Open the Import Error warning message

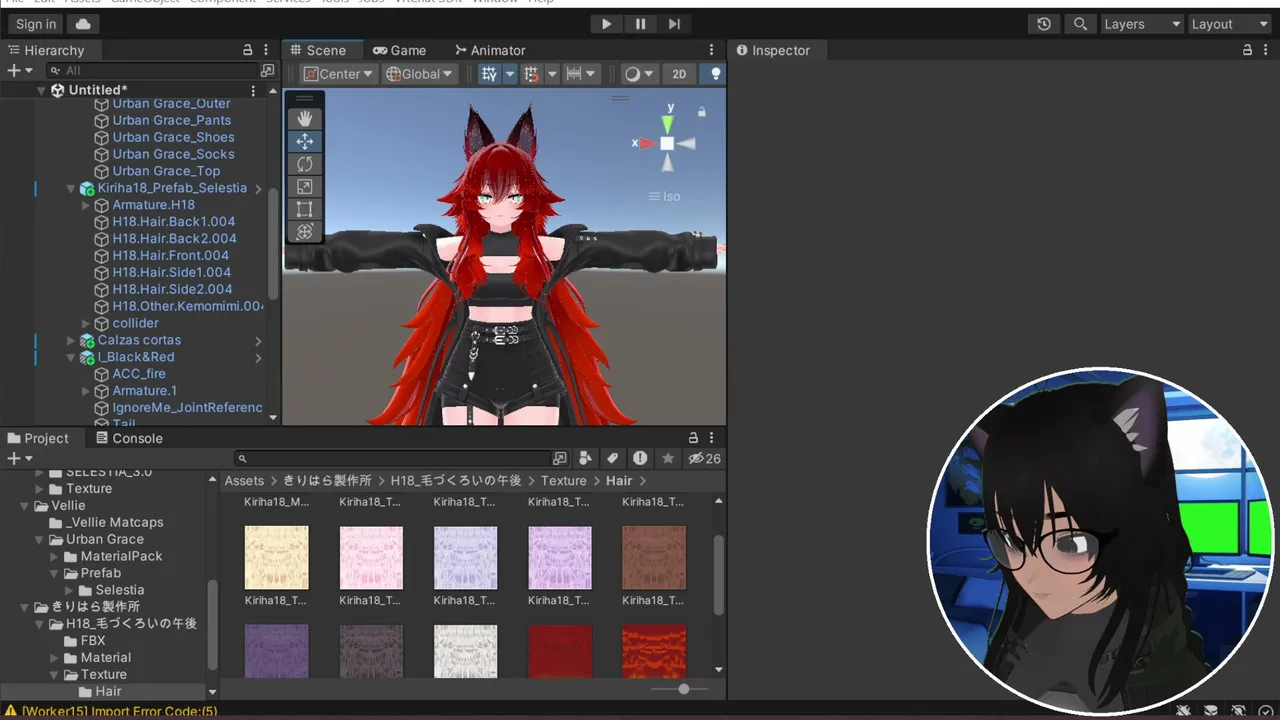tap(111, 712)
